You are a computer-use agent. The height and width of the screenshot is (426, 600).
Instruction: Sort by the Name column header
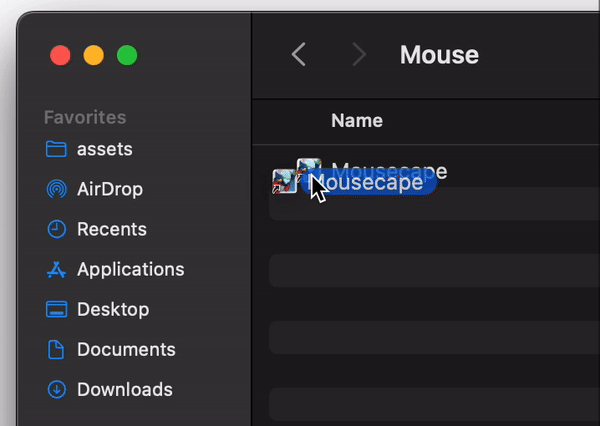[x=357, y=121]
